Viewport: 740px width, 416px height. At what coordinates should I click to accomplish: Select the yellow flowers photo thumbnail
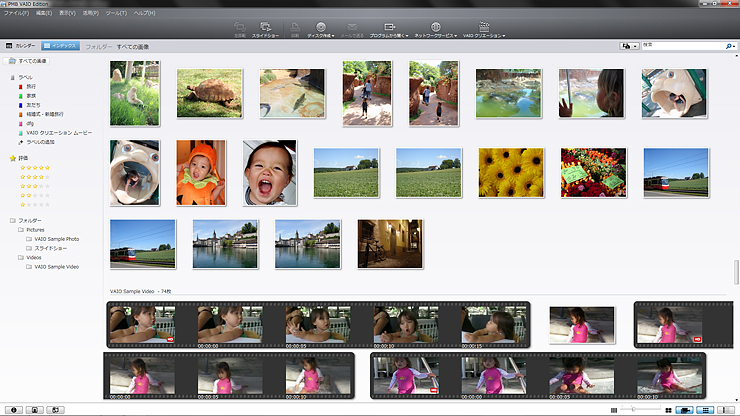511,172
